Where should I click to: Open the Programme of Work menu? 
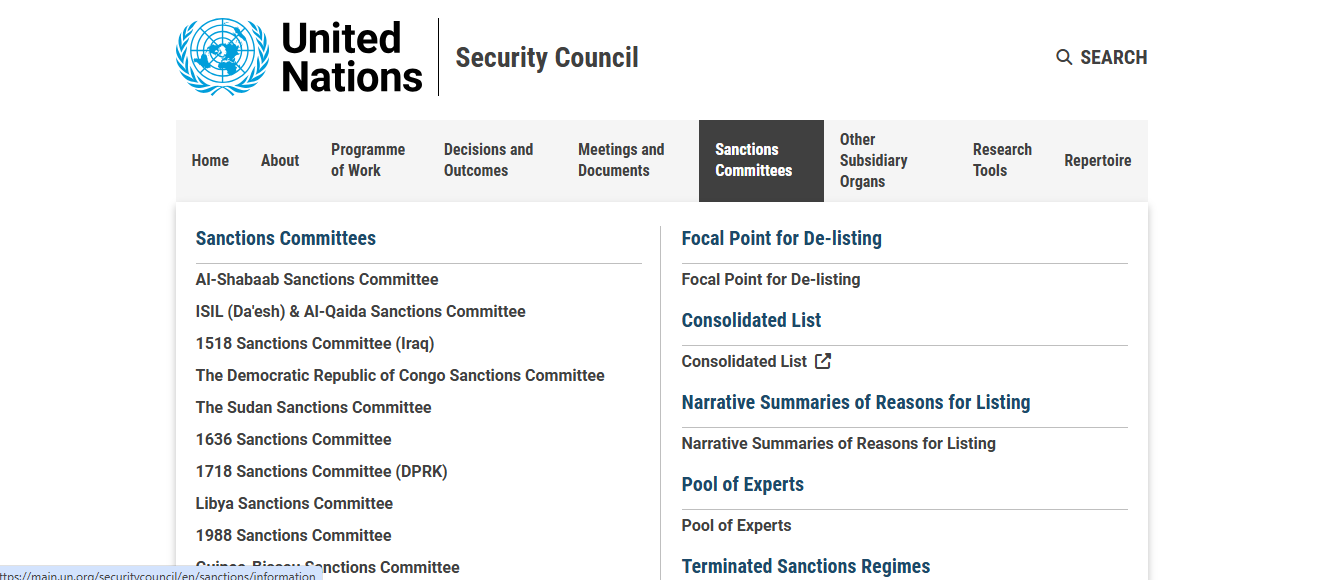coord(368,160)
